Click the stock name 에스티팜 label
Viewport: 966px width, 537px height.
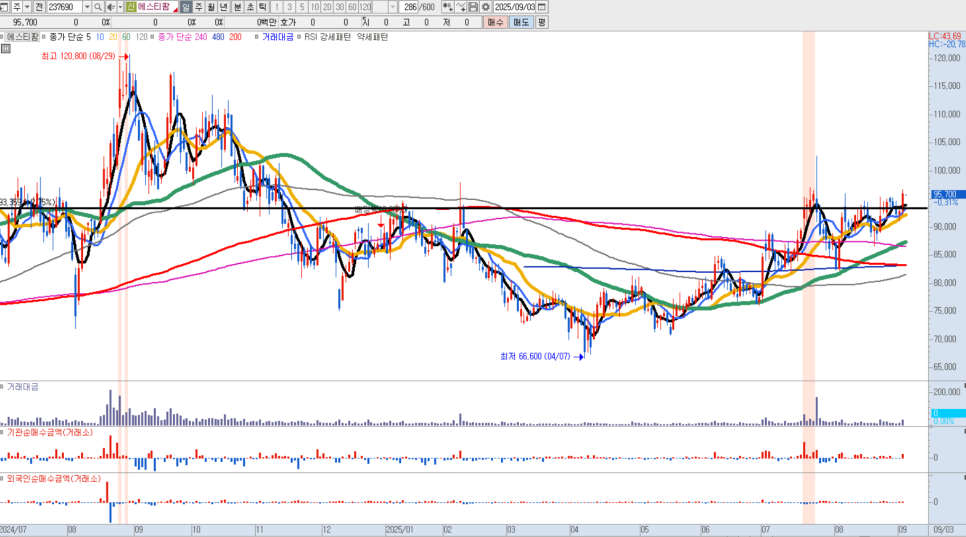[153, 7]
